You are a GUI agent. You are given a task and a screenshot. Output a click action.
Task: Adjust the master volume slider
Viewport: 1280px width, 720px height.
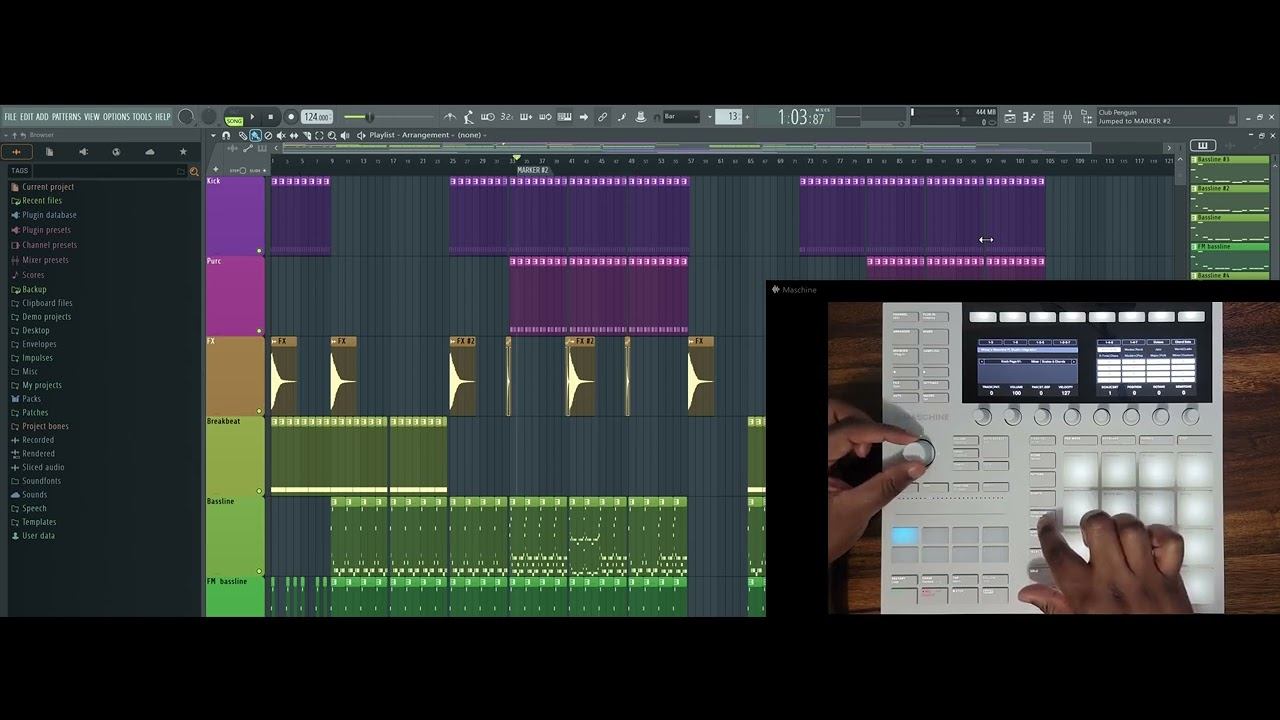[x=369, y=117]
